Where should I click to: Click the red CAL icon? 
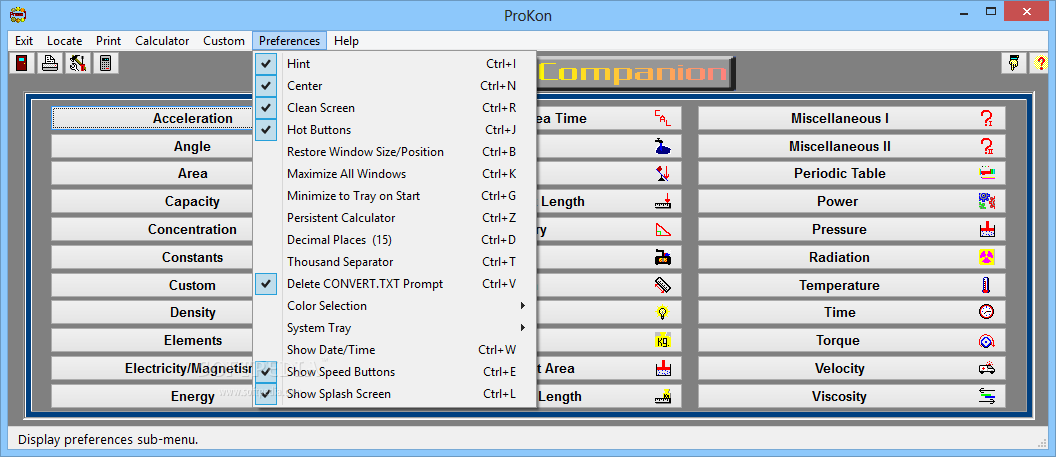663,118
